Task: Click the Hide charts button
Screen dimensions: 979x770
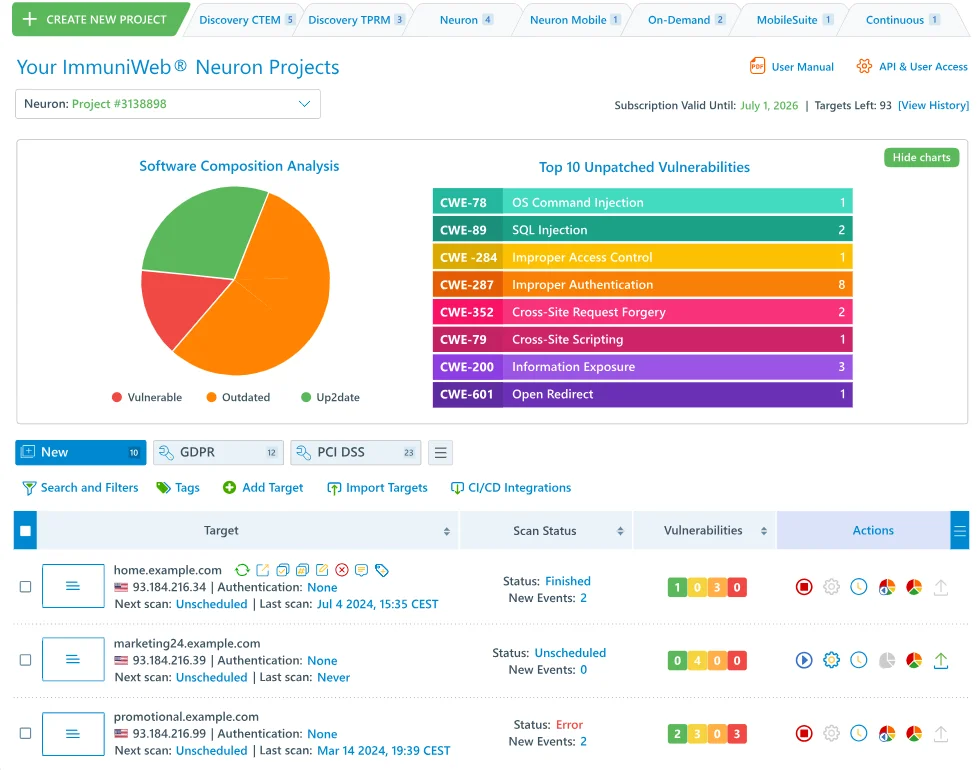Action: pos(921,157)
